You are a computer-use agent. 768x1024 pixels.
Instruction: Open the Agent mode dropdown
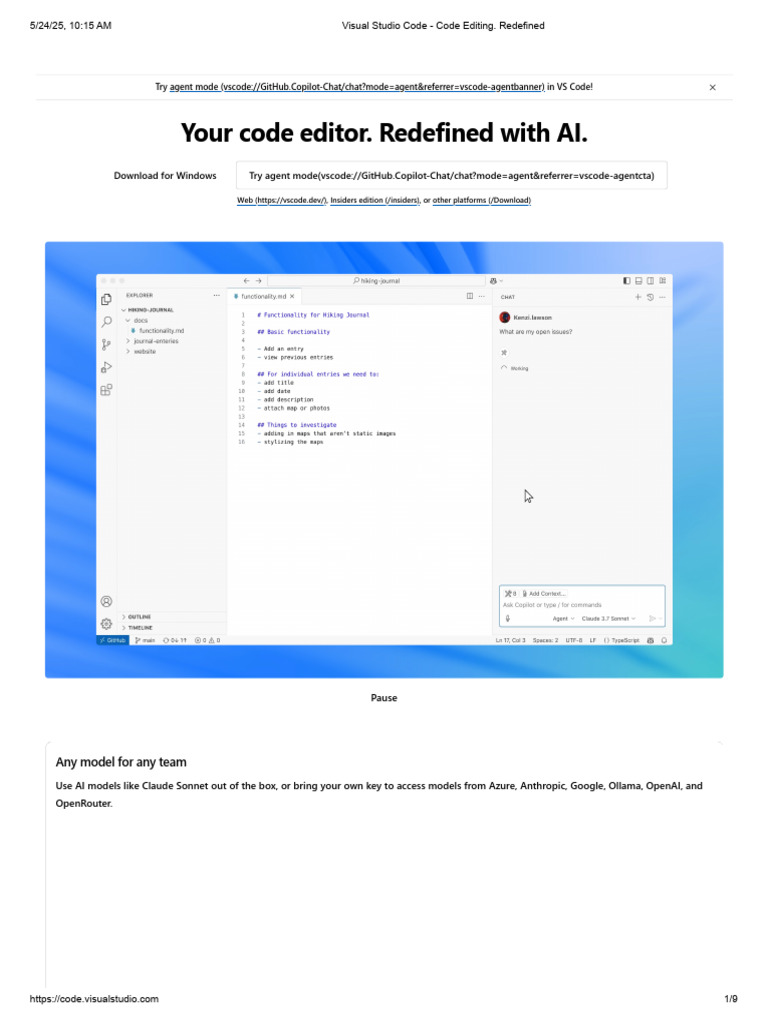pyautogui.click(x=564, y=618)
